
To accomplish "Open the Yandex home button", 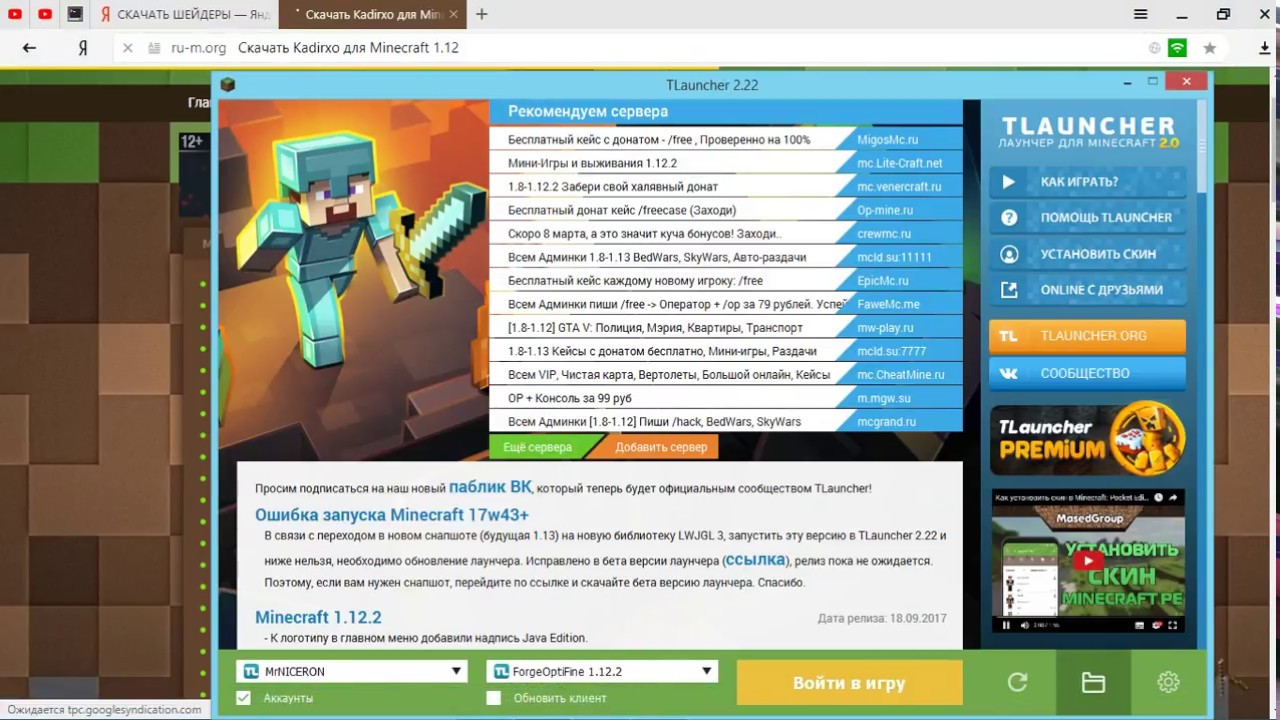I will [x=83, y=47].
